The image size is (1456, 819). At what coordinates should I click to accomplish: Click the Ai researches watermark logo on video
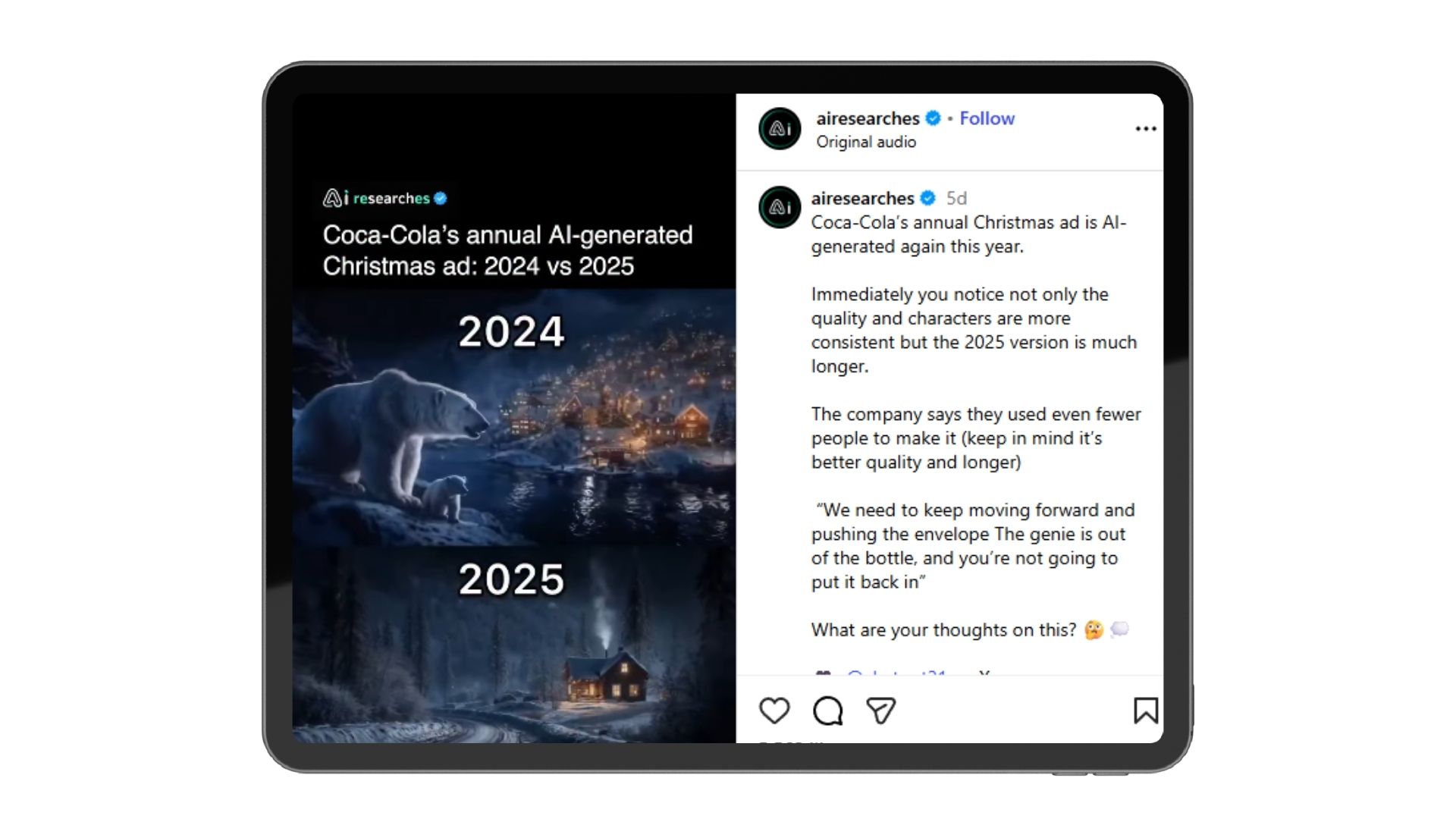click(385, 198)
